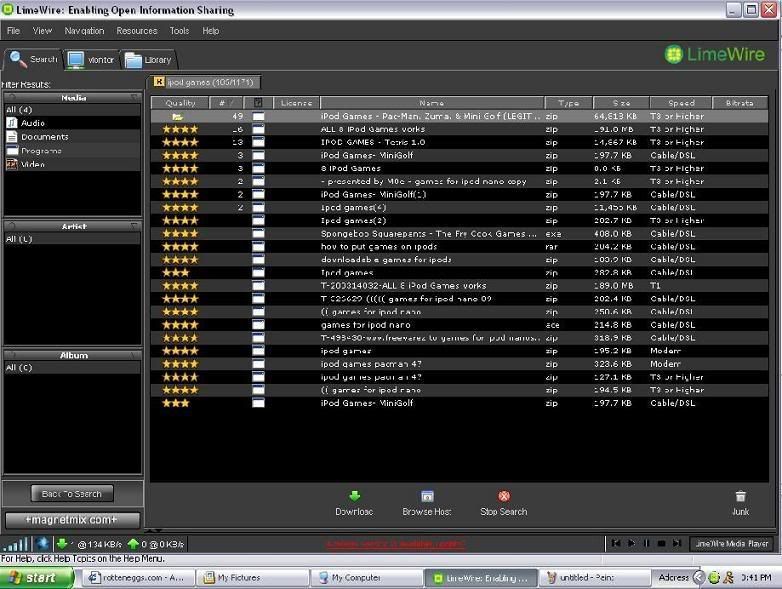Sort results by the # count column

pos(226,103)
